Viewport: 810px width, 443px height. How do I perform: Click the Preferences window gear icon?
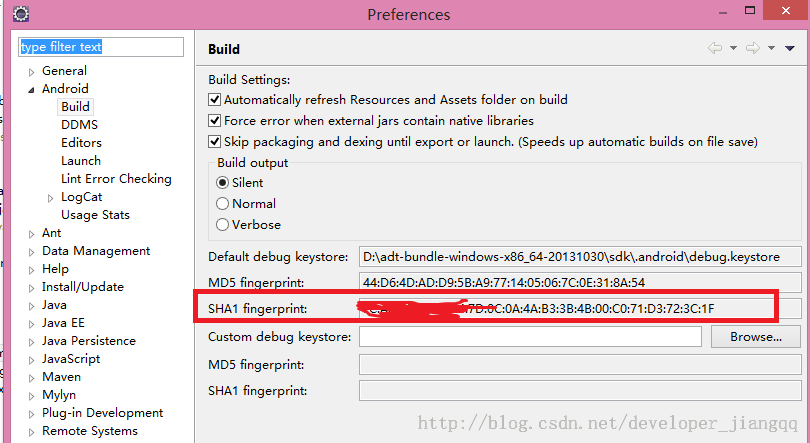click(x=20, y=14)
